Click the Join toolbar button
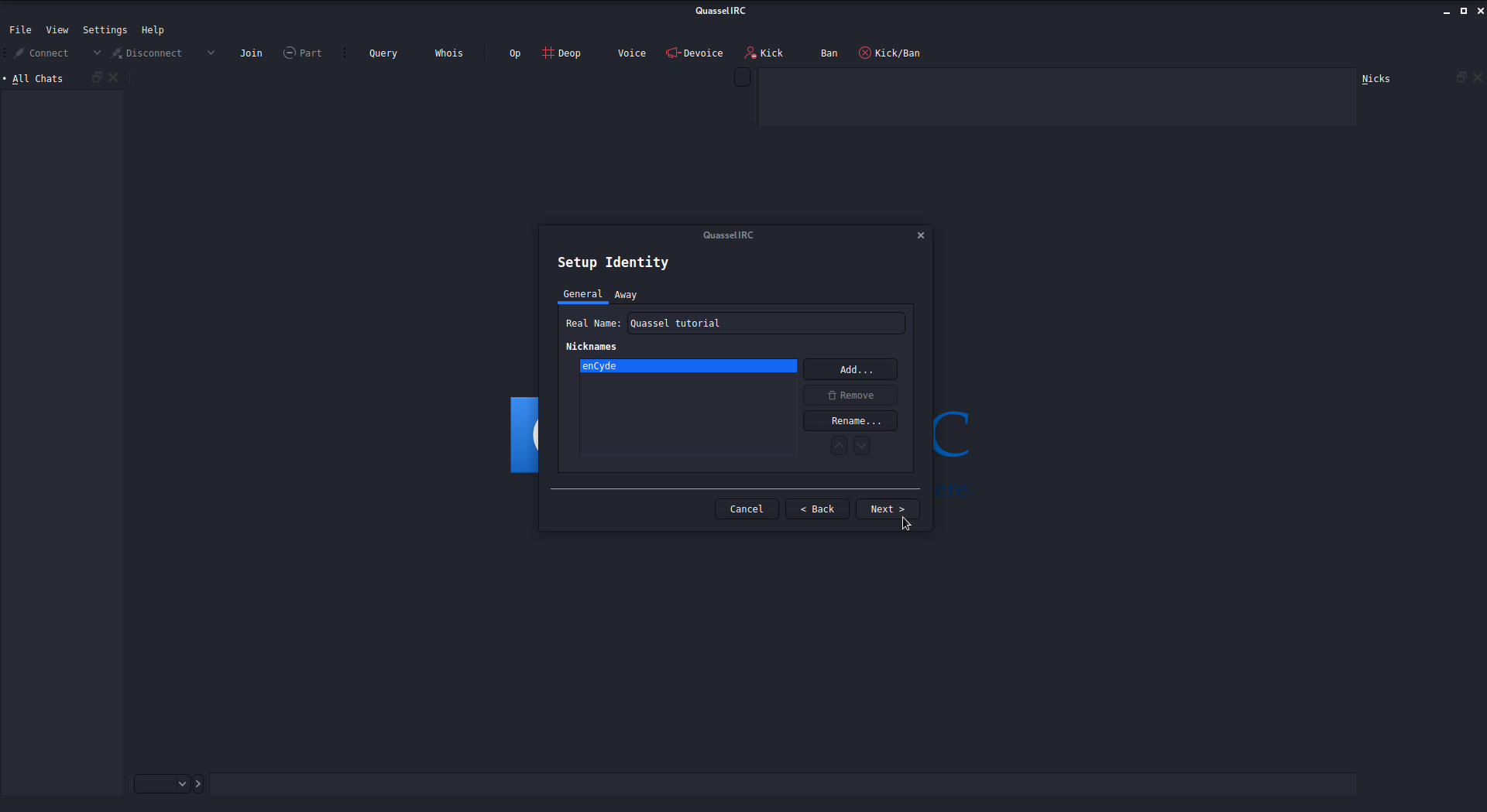The image size is (1487, 812). coord(251,53)
